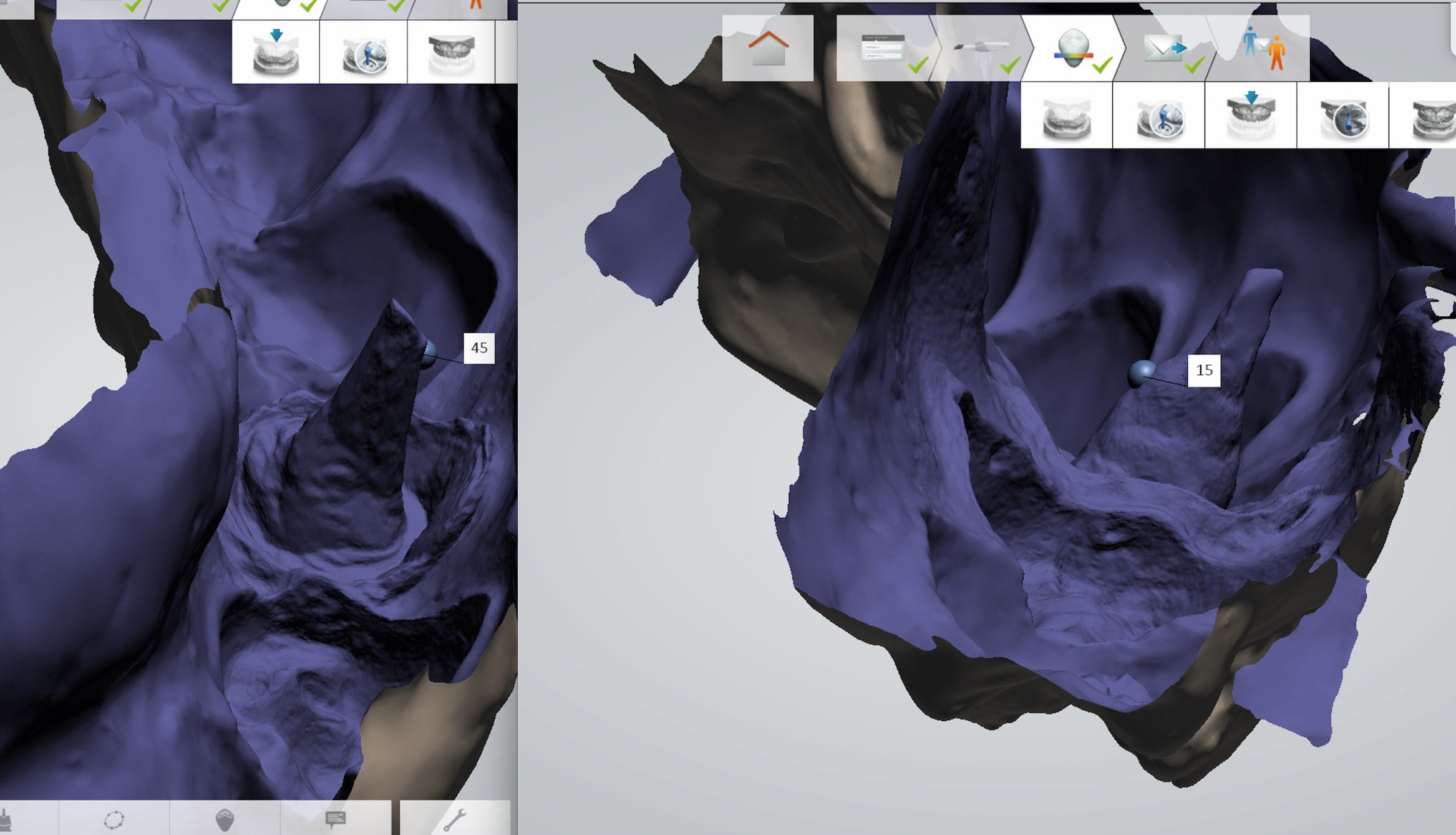Click the Home house icon
1456x835 pixels.
tap(768, 49)
